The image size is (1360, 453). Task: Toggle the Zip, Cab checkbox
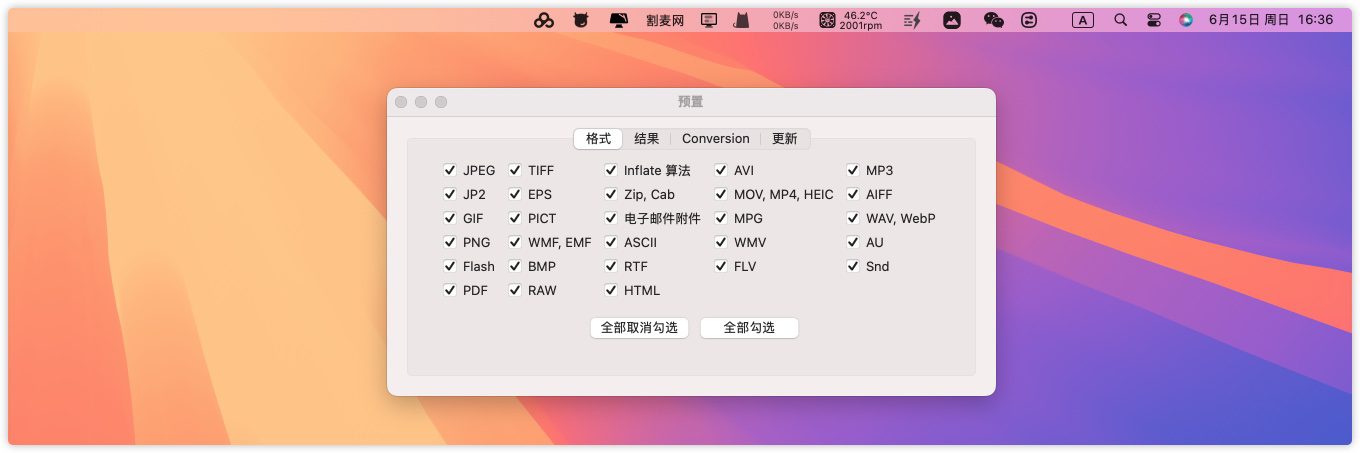coord(611,194)
